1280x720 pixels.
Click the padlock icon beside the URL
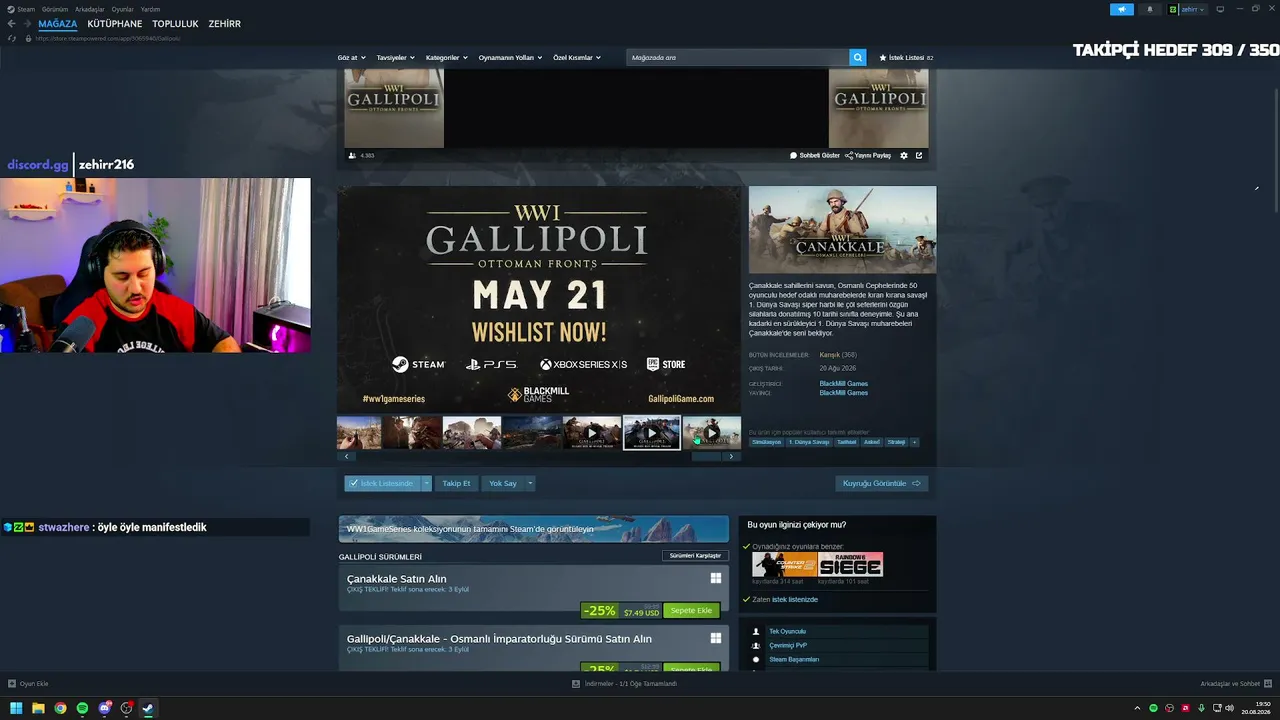click(28, 38)
